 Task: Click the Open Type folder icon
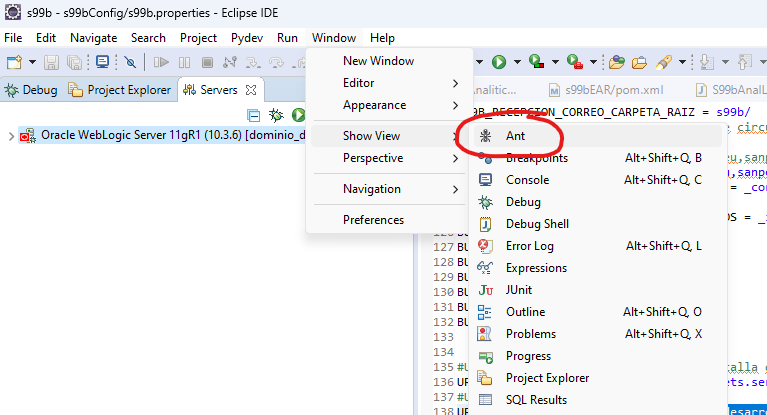[616, 62]
